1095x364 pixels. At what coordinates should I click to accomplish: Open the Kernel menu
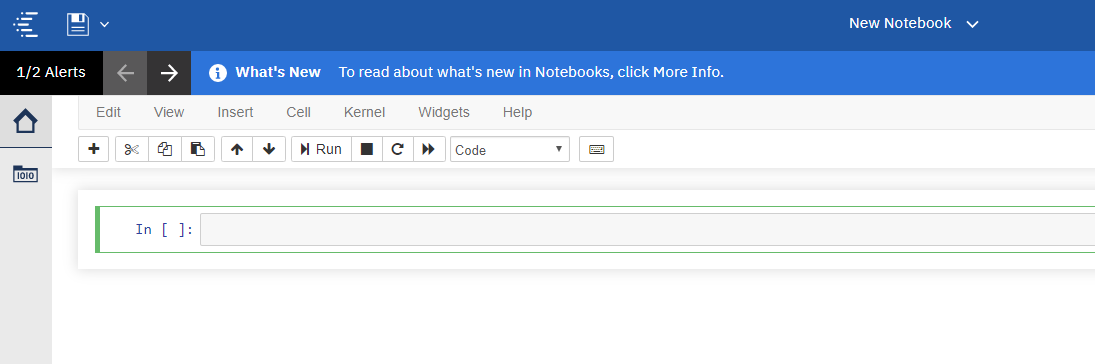point(365,112)
